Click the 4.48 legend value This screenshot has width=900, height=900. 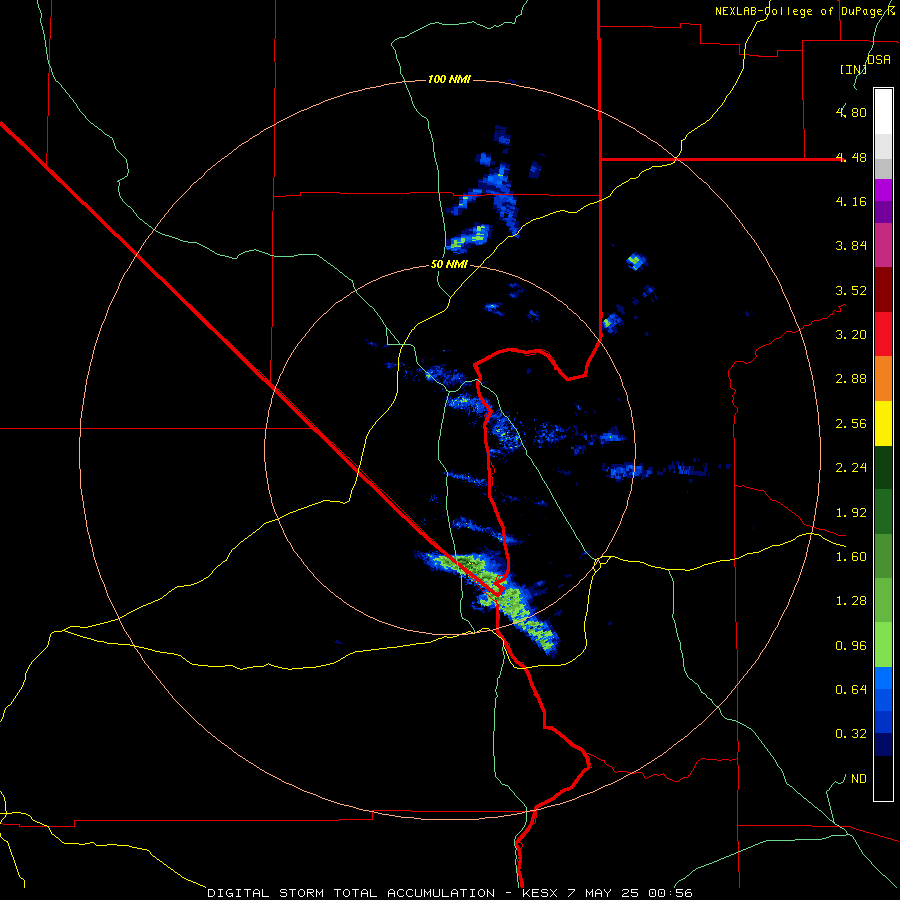coord(851,157)
